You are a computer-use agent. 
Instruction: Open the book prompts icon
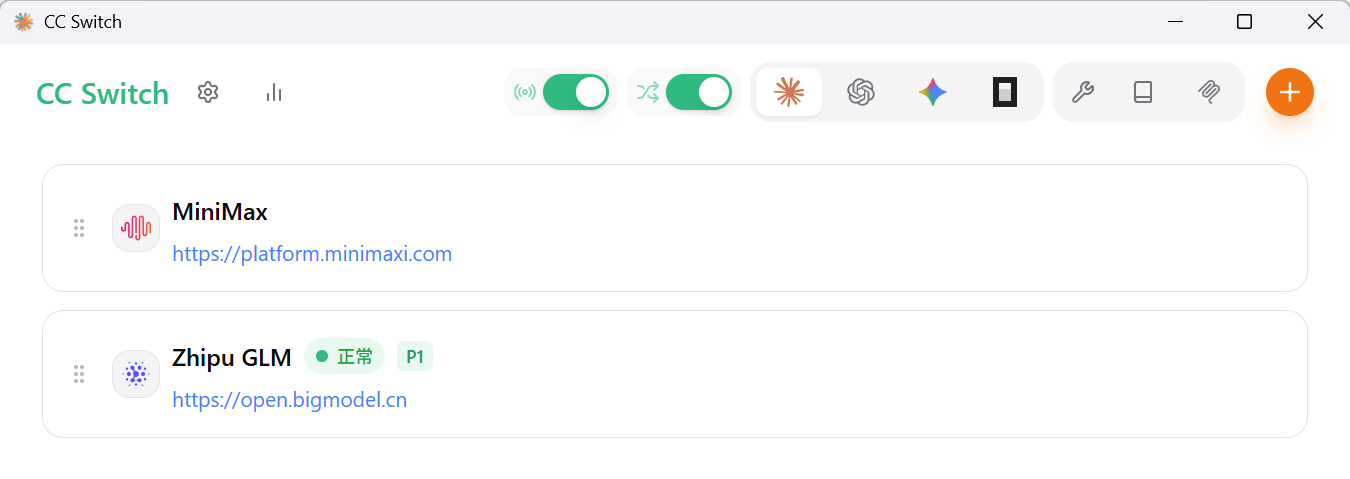coord(1143,92)
